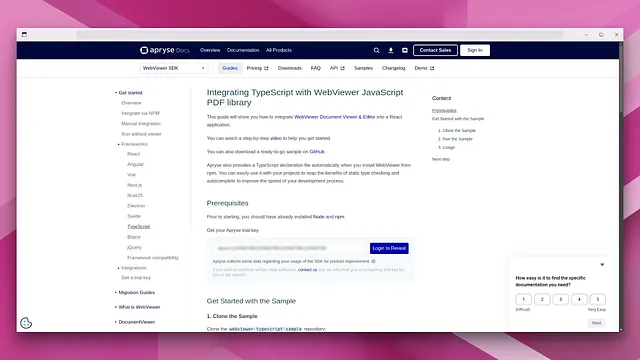Open Integrate via NPM in sidebar
The width and height of the screenshot is (640, 360).
pos(140,113)
